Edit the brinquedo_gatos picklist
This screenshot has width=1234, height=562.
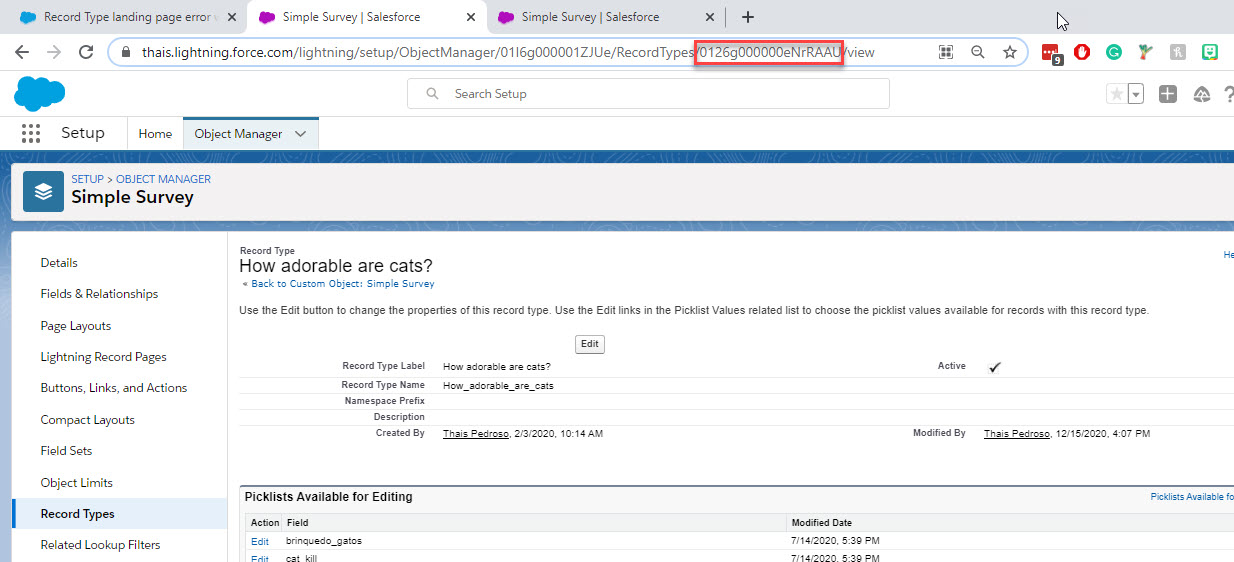coord(260,541)
